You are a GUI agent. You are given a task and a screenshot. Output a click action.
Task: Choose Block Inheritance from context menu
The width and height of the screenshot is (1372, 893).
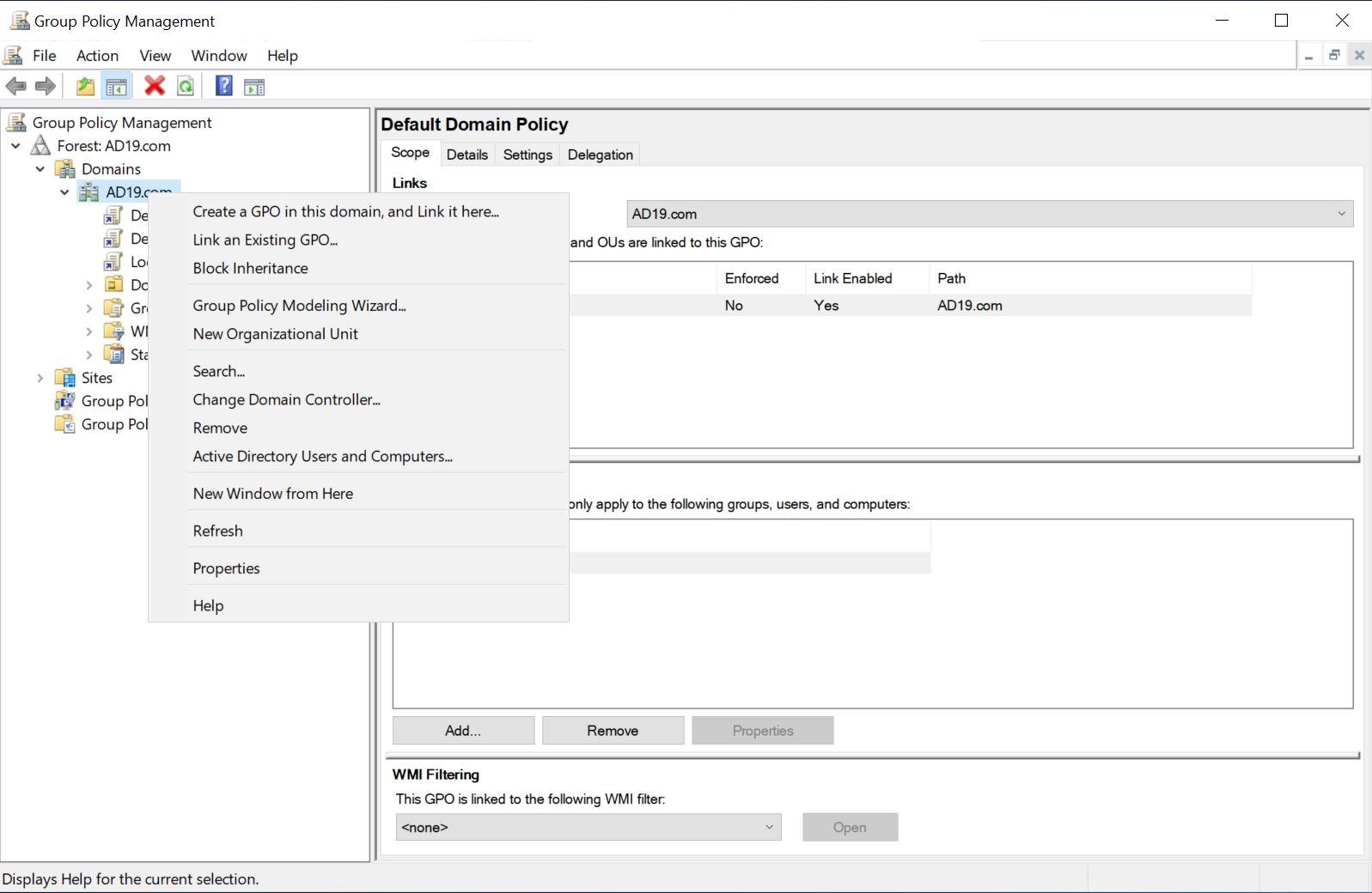250,268
